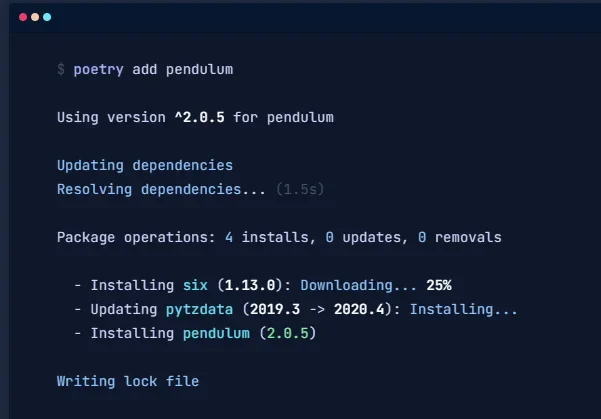The width and height of the screenshot is (601, 419).
Task: Click the '$' prompt symbol
Action: pos(61,69)
